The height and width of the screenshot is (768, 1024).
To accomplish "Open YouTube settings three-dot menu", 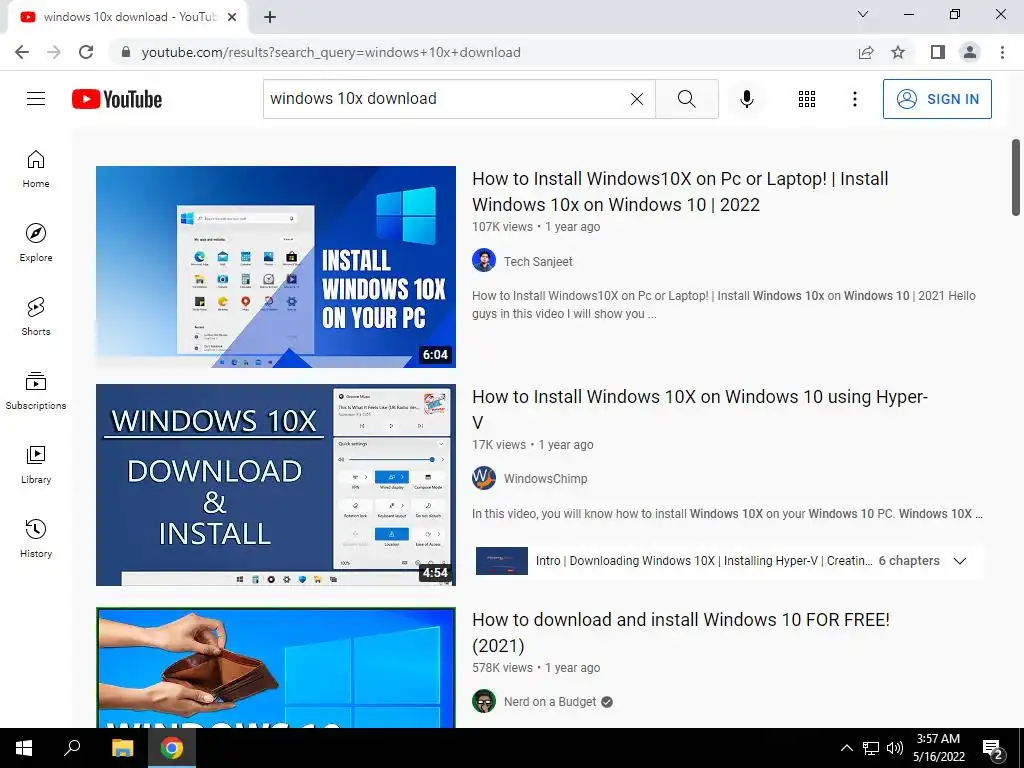I will click(x=855, y=99).
